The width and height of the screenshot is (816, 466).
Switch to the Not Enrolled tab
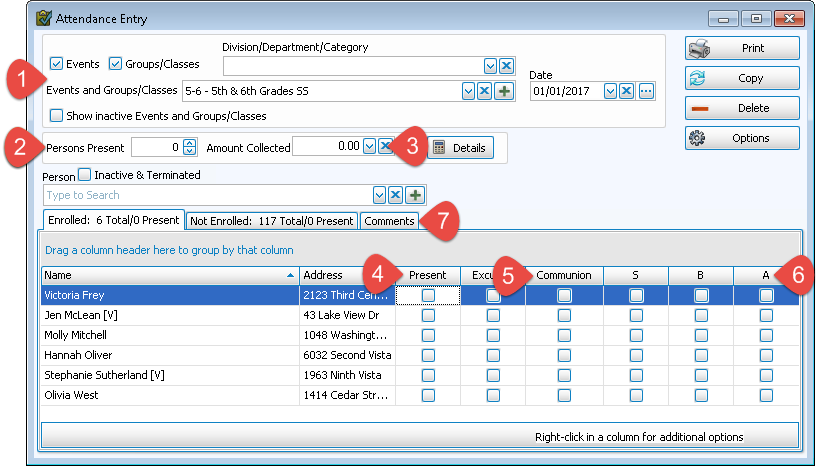pos(271,220)
